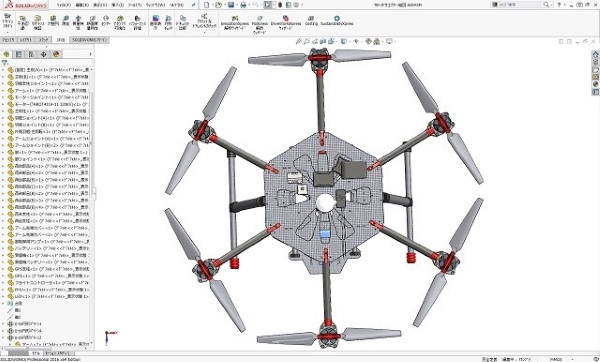Open the DisplayManager tab with the colored sphere
This screenshot has height=362, width=600.
(56, 54)
